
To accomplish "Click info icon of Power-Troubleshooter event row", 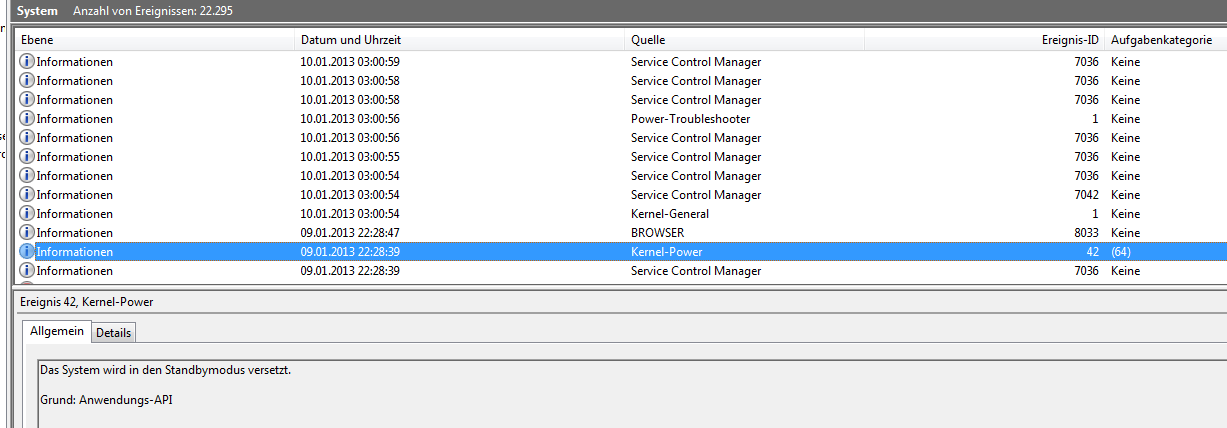I will 27,119.
